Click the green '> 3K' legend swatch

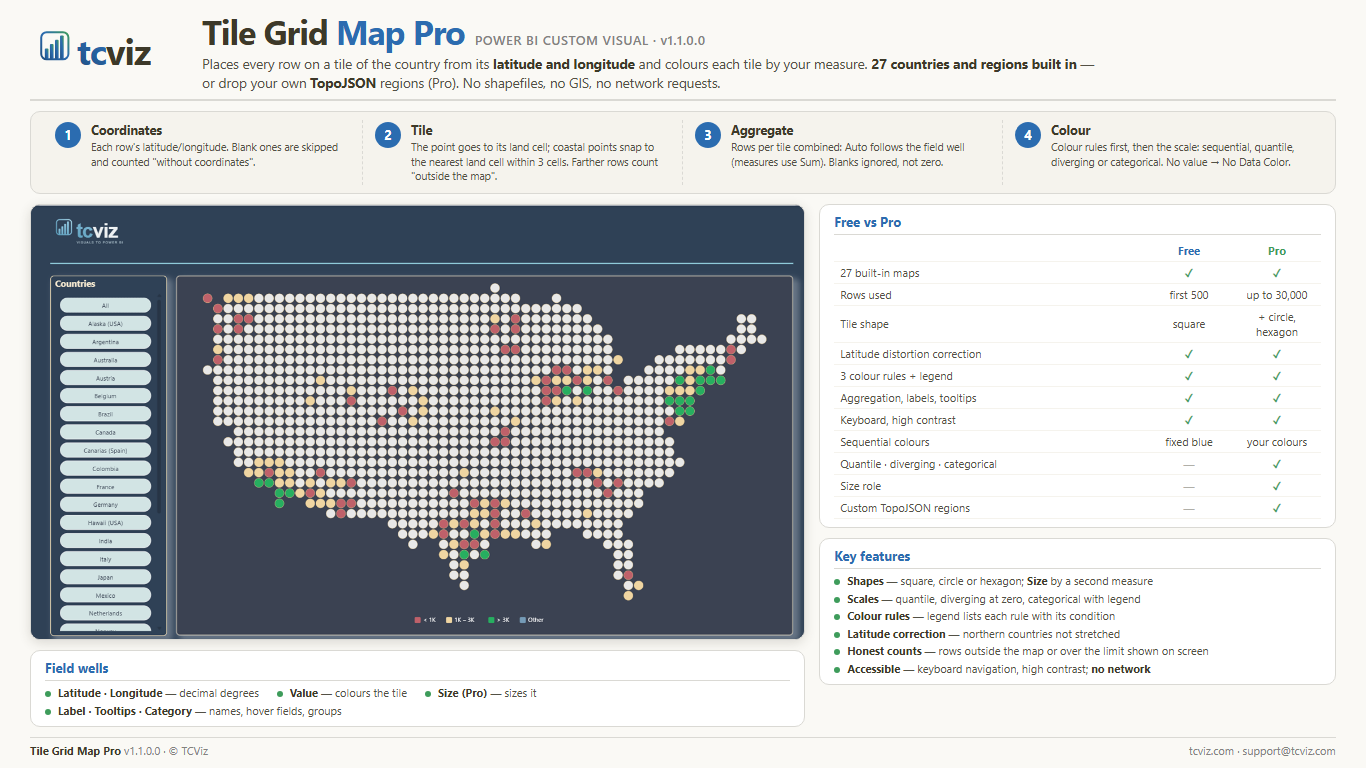491,620
